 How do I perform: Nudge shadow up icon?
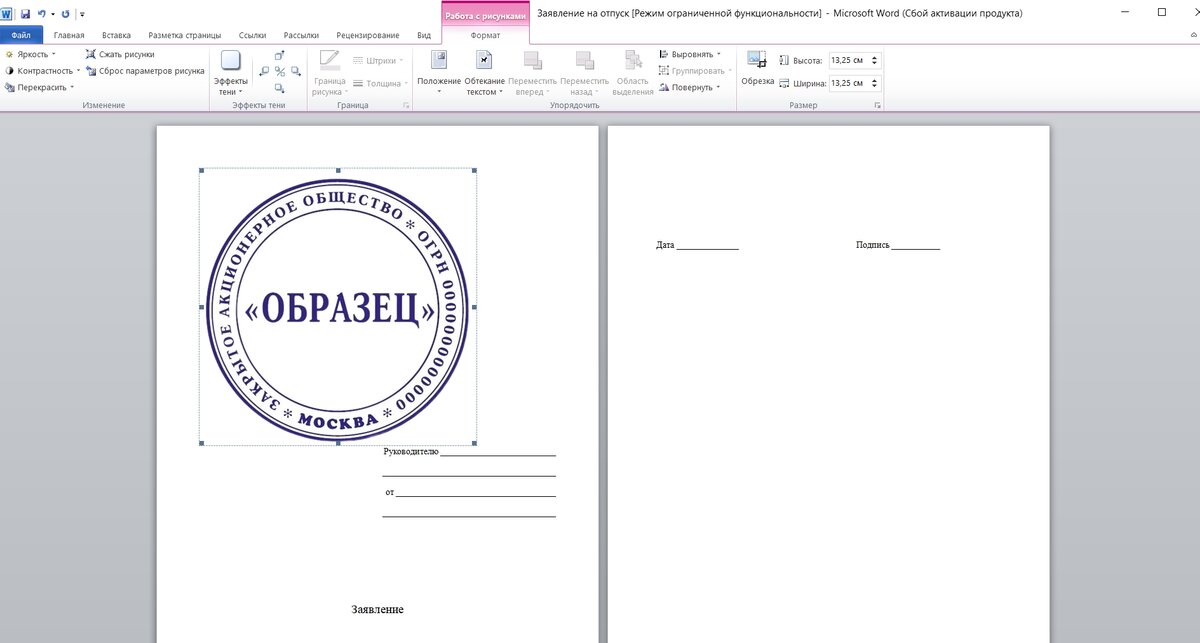pyautogui.click(x=280, y=55)
